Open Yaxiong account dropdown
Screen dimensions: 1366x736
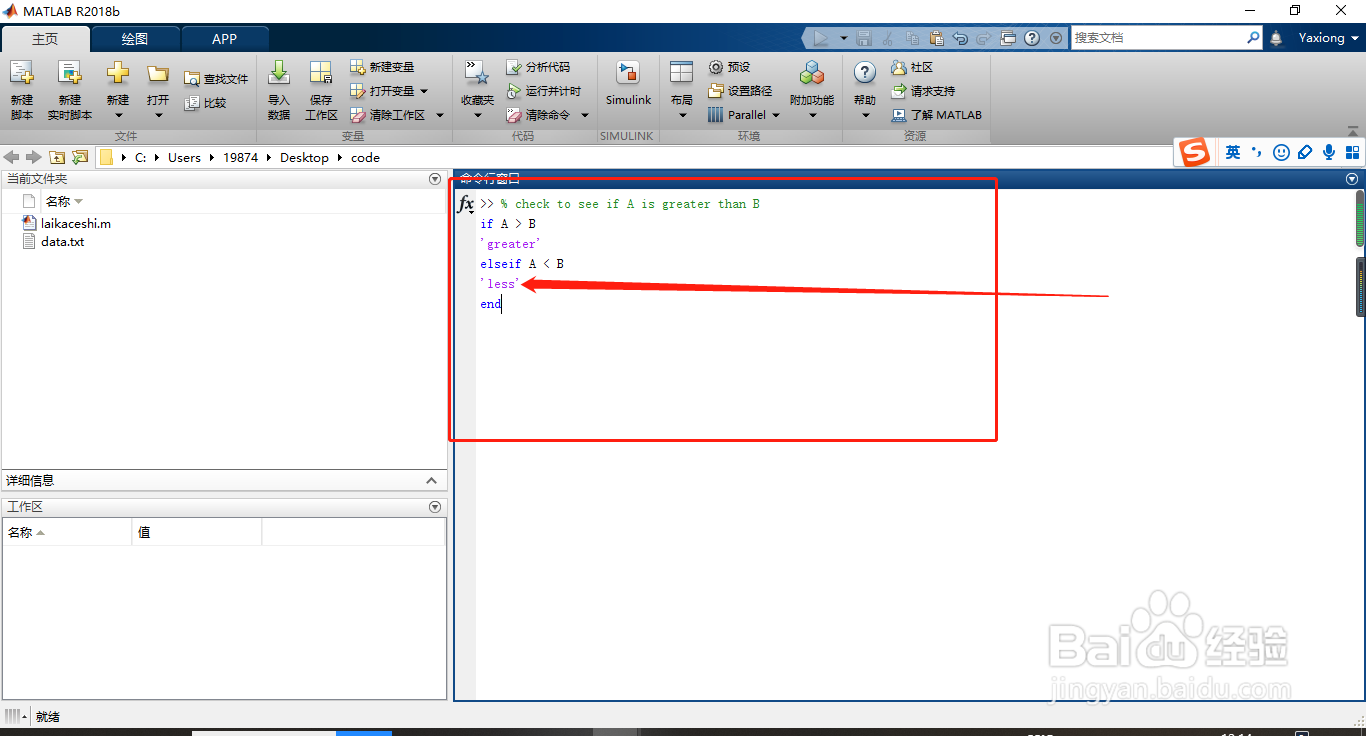[1329, 38]
